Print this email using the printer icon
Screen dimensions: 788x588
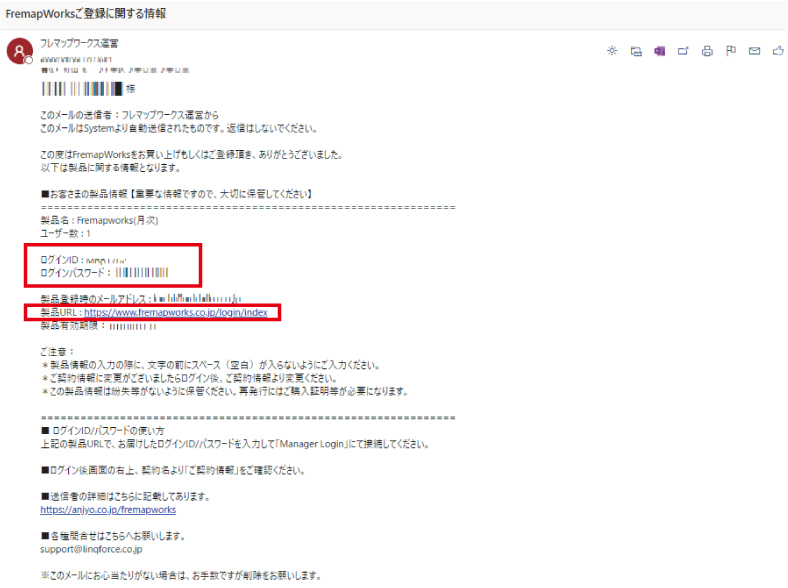pyautogui.click(x=707, y=51)
